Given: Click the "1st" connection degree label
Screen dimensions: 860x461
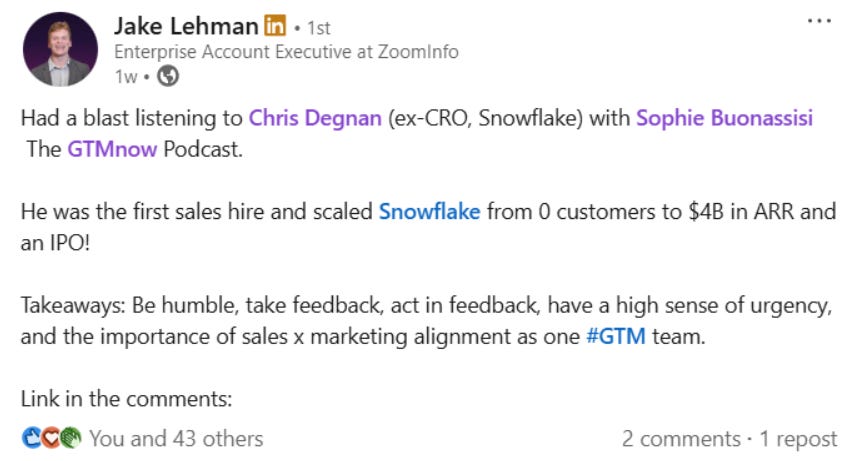Looking at the screenshot, I should tap(318, 28).
